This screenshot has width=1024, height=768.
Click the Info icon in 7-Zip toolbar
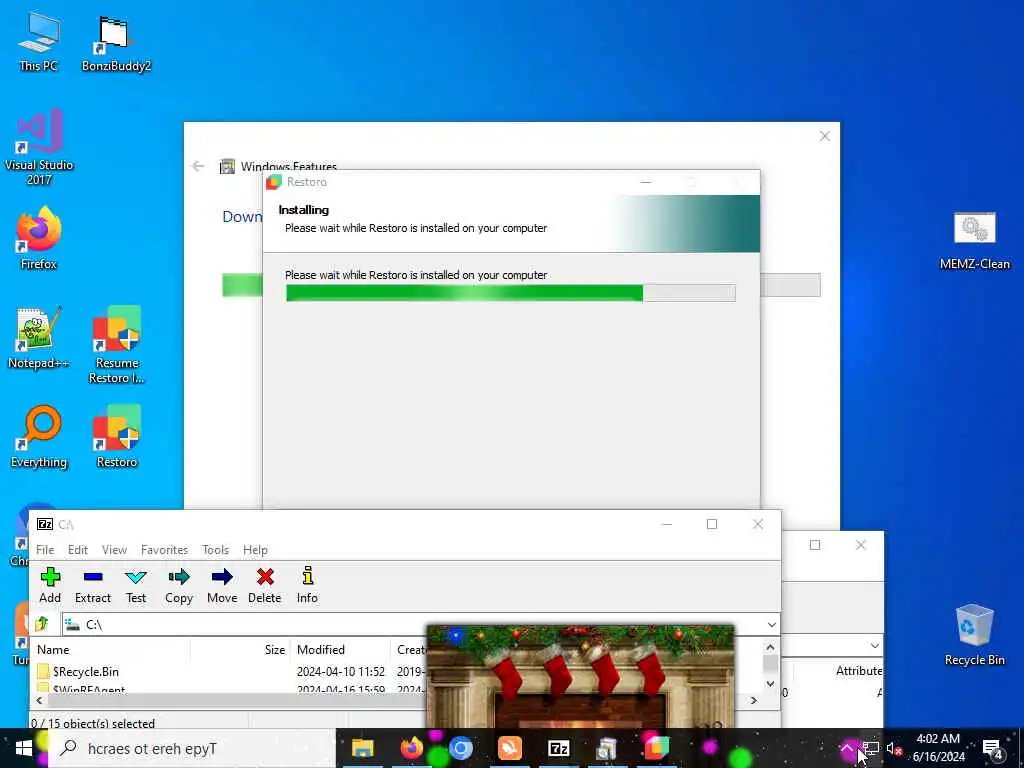tap(308, 576)
